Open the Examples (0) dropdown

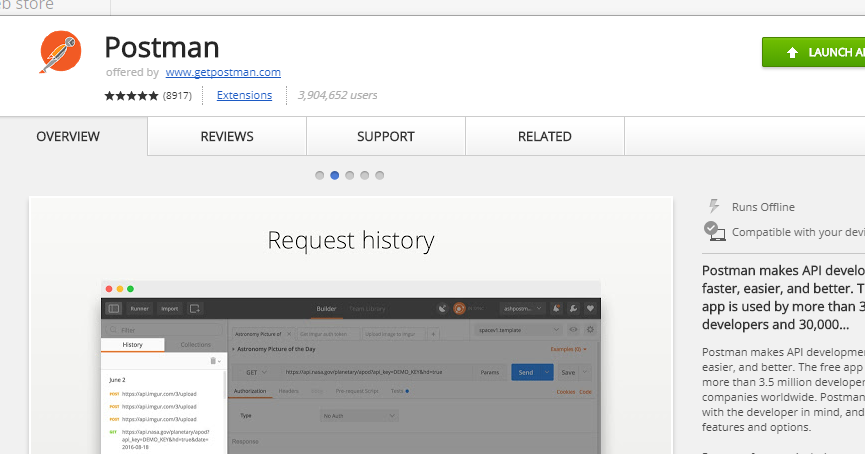point(568,349)
